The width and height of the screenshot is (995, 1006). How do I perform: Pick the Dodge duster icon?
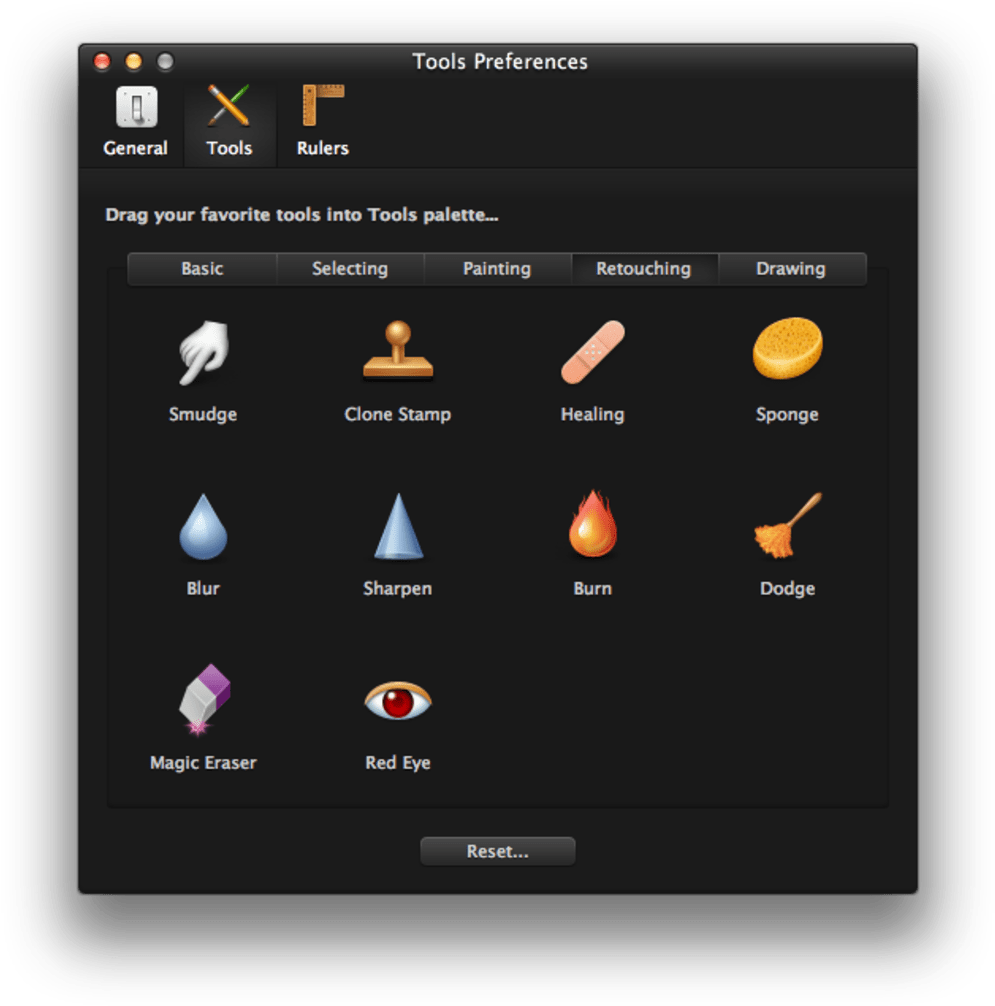coord(787,525)
